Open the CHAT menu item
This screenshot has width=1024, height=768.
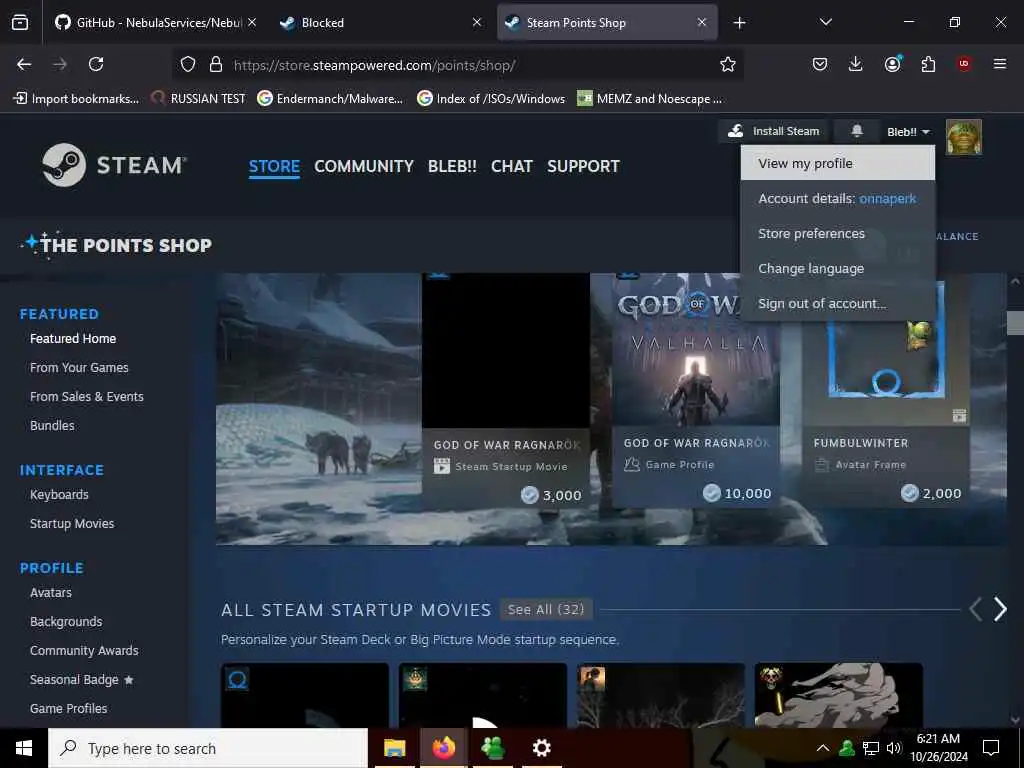[x=512, y=166]
